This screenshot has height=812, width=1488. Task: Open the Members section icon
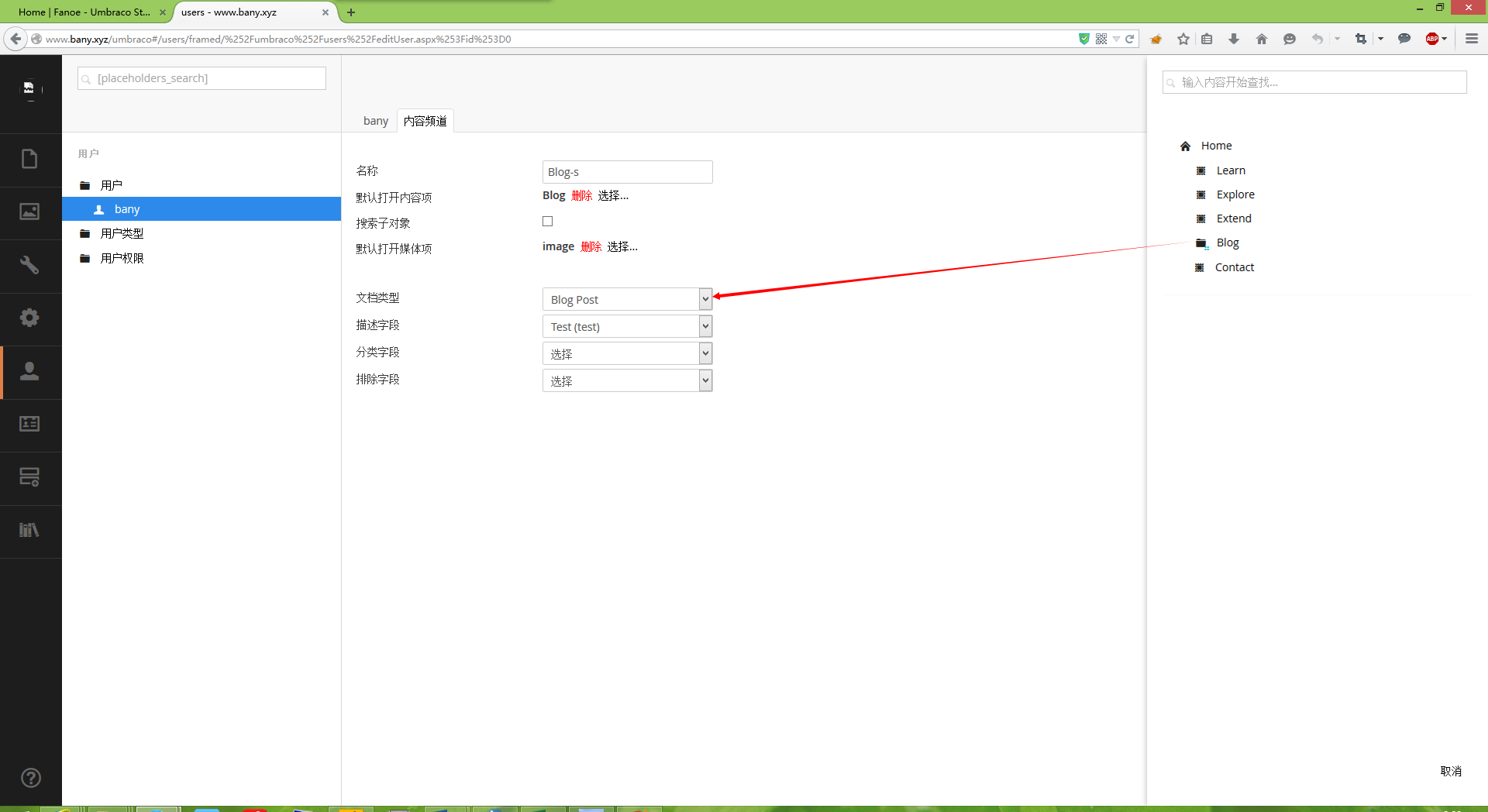[x=29, y=424]
